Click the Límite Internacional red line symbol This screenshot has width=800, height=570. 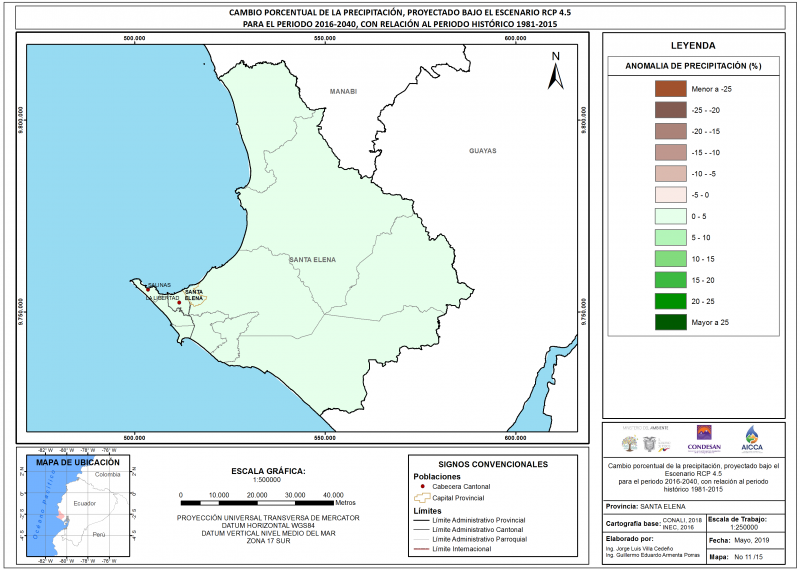click(421, 549)
